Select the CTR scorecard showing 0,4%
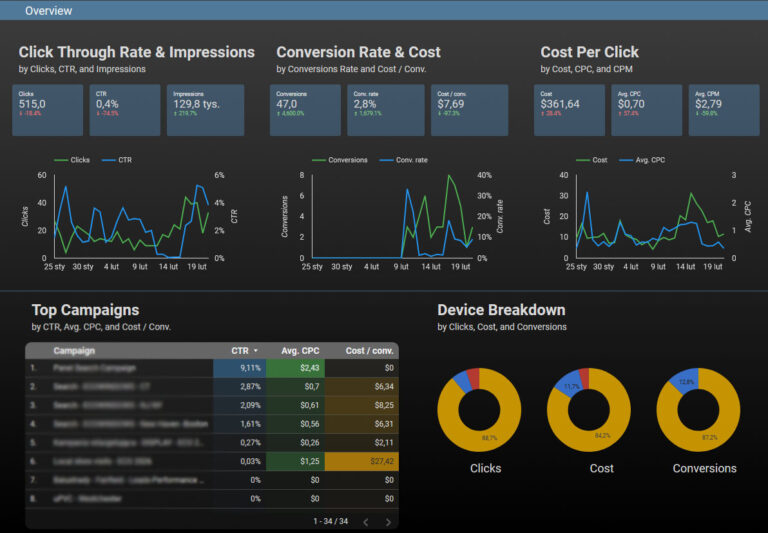 pos(124,110)
